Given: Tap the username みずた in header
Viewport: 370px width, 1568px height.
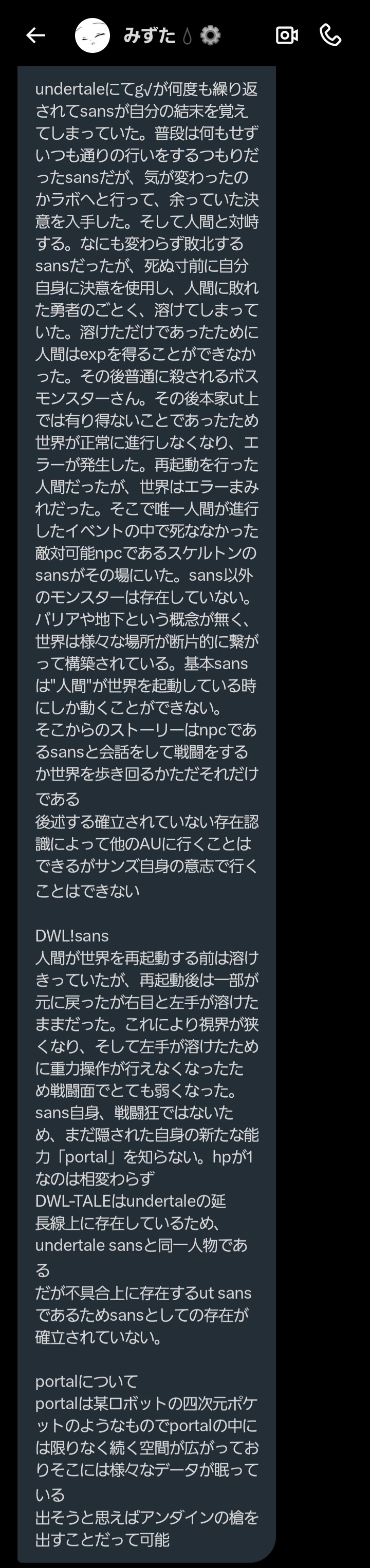Looking at the screenshot, I should coord(150,35).
